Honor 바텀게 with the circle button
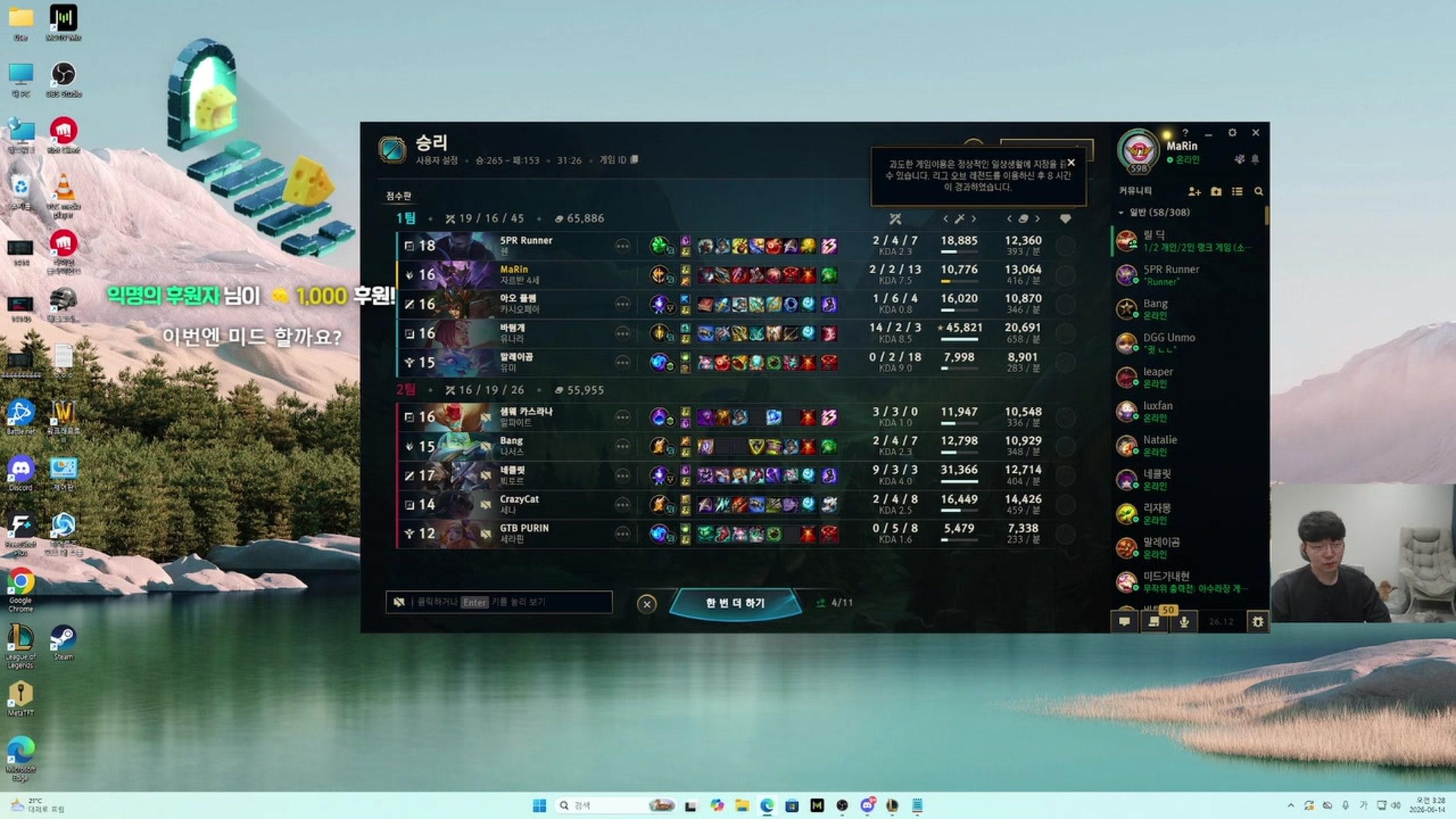1456x819 pixels. (x=1065, y=333)
